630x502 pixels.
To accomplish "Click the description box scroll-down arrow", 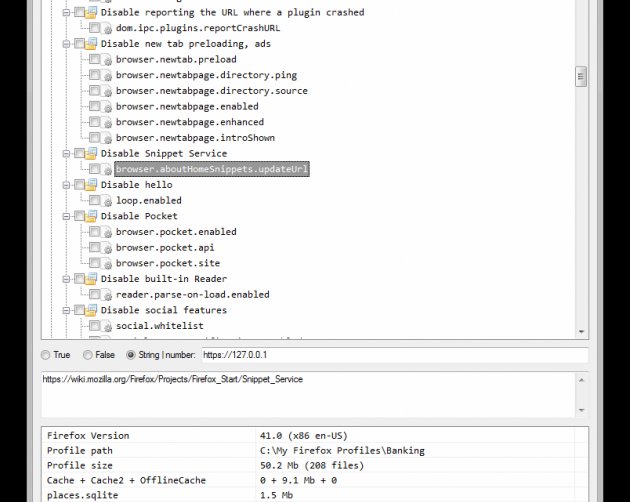I will point(581,410).
